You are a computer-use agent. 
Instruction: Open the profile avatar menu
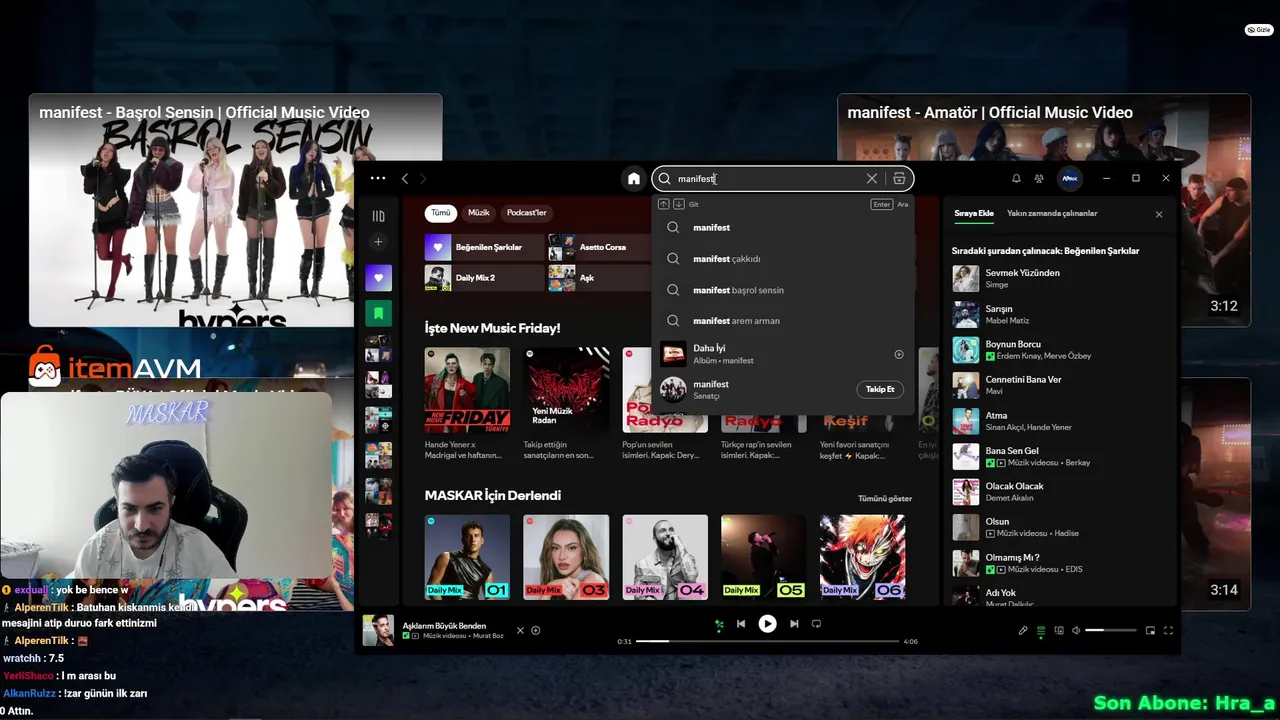(x=1069, y=179)
